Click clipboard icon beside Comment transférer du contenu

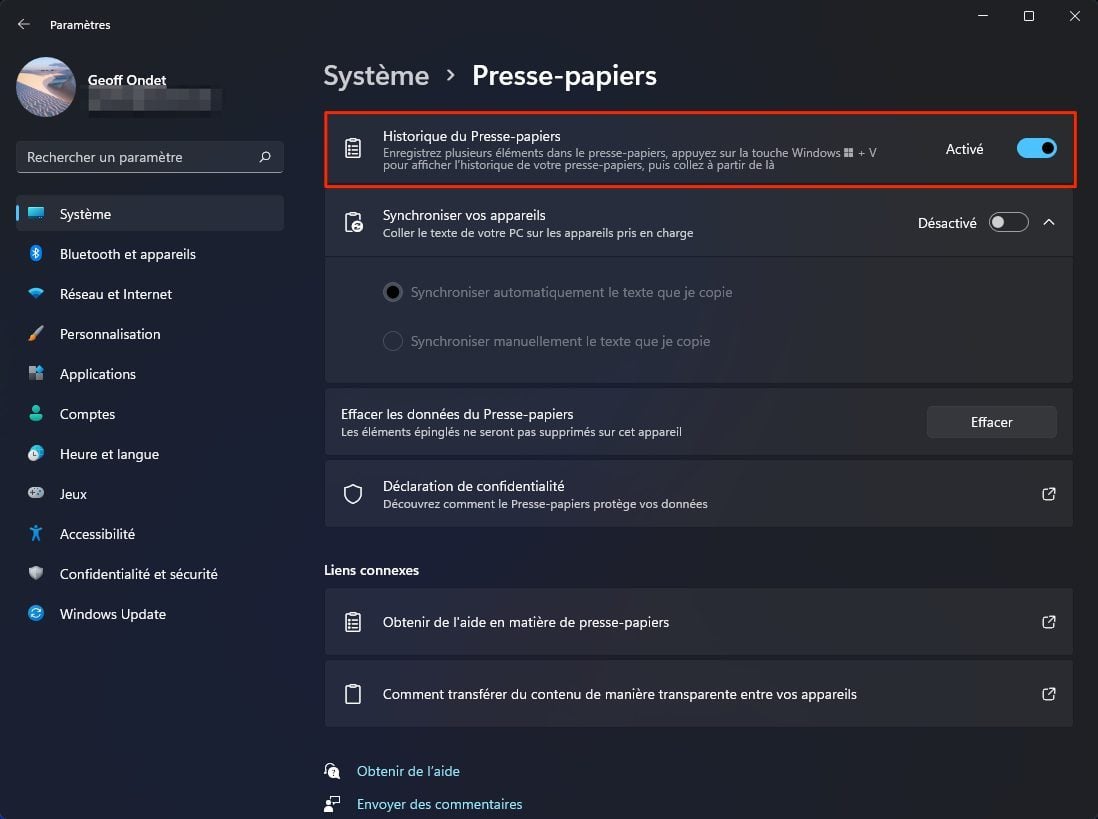[353, 694]
